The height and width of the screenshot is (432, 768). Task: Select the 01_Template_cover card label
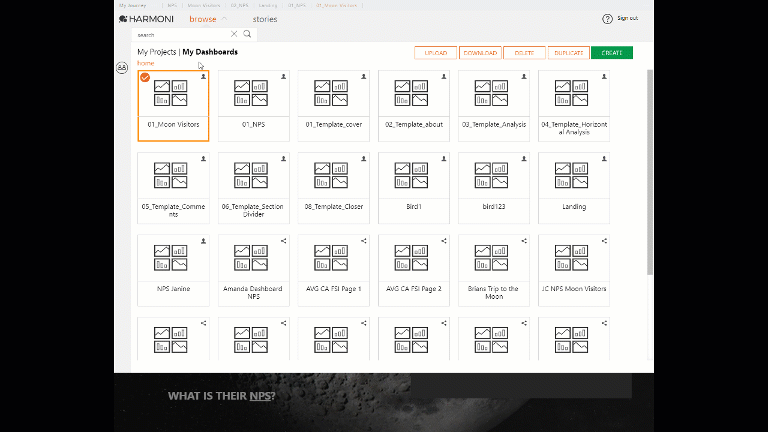(x=334, y=124)
